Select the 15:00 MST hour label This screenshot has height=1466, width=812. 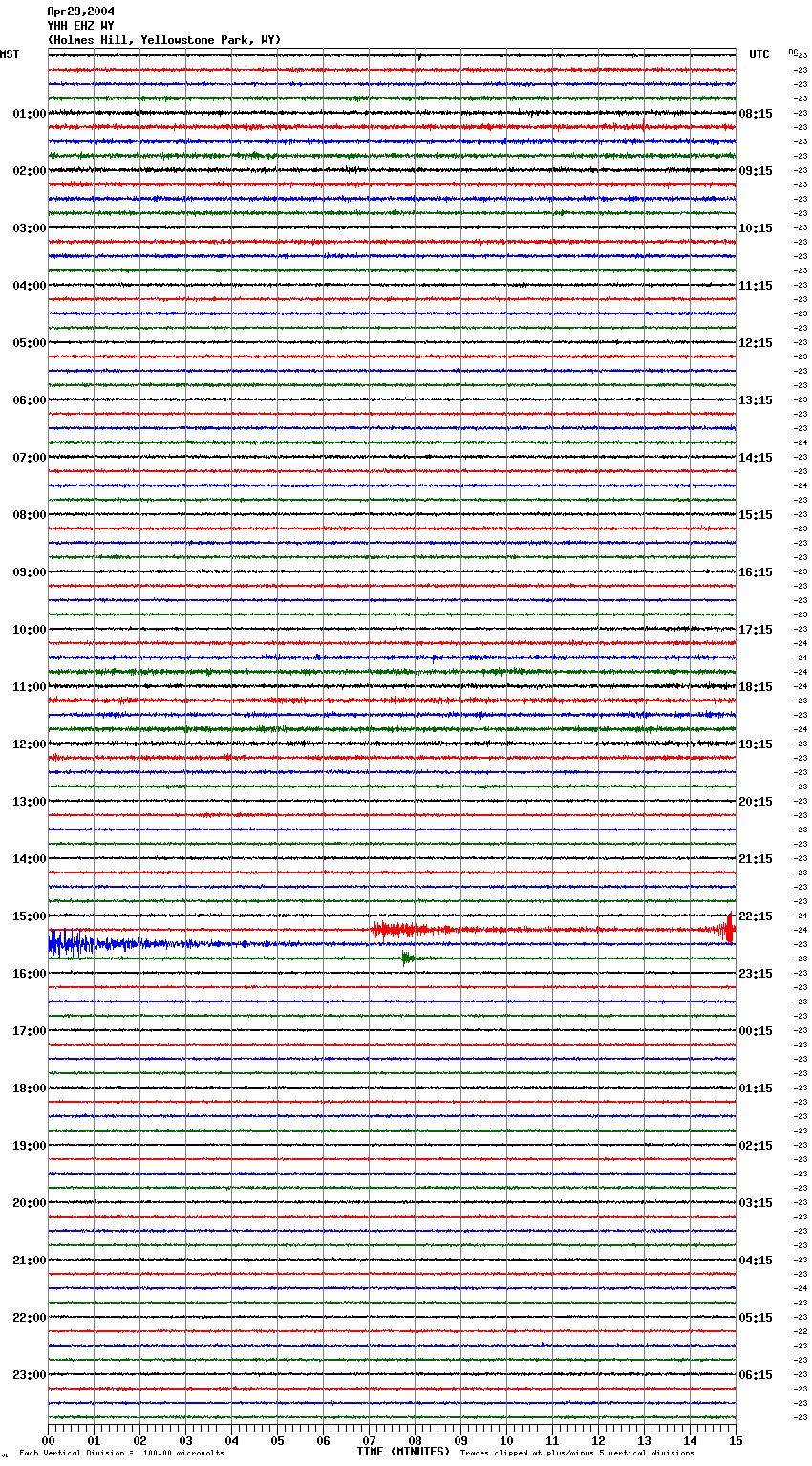[x=30, y=916]
